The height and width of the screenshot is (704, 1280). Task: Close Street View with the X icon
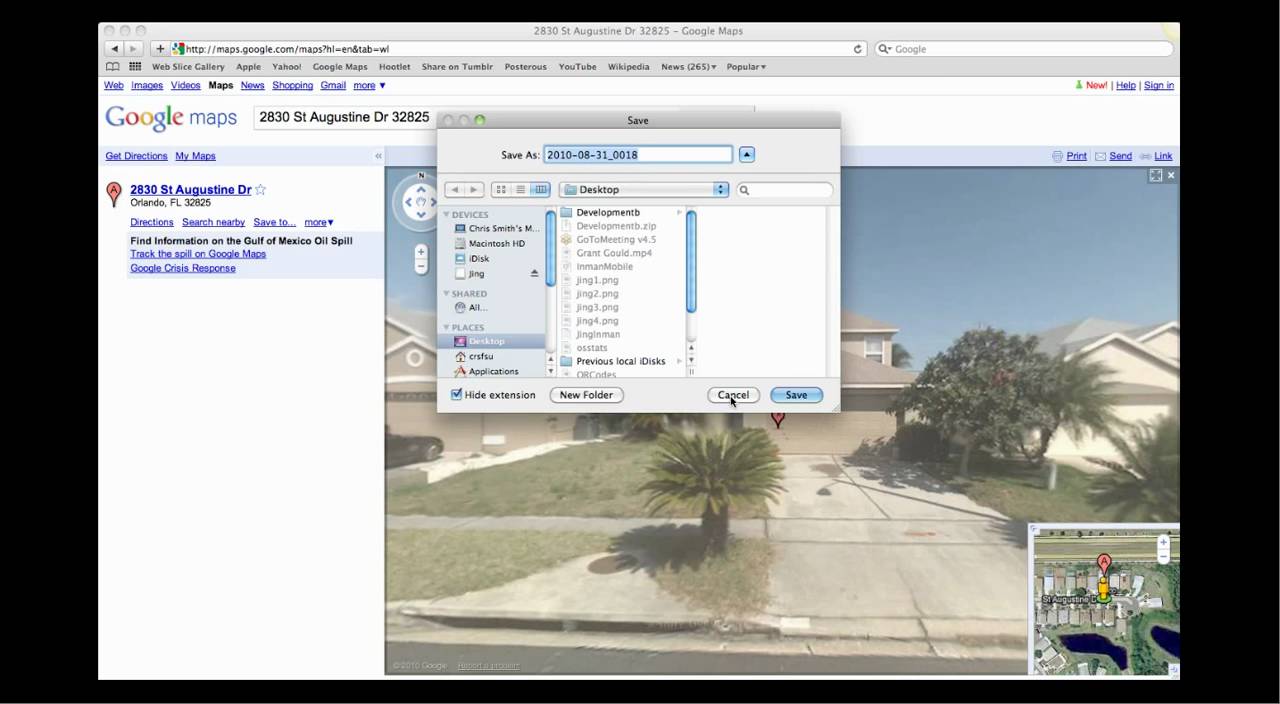(x=1171, y=175)
